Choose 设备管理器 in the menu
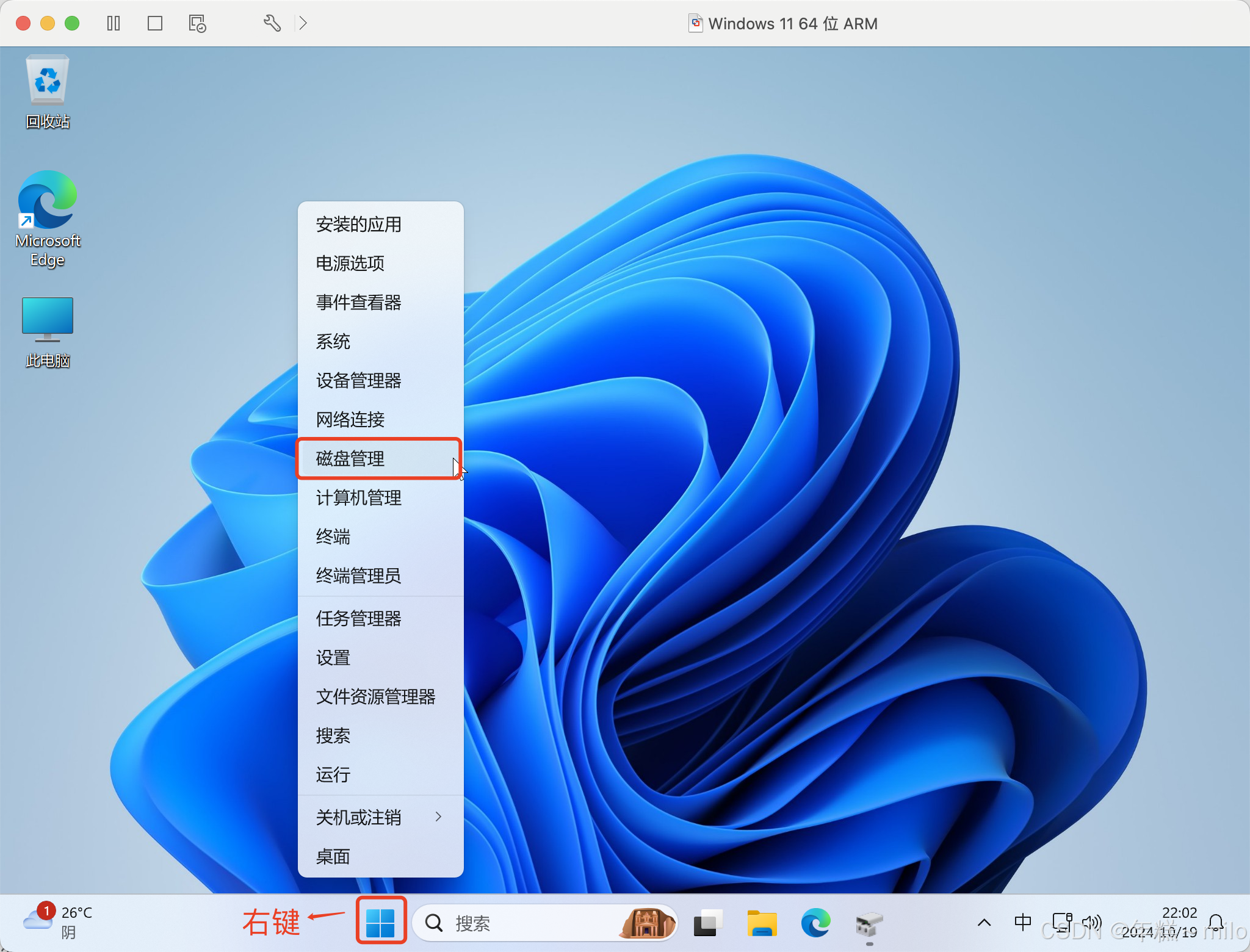The image size is (1250, 952). coord(359,380)
